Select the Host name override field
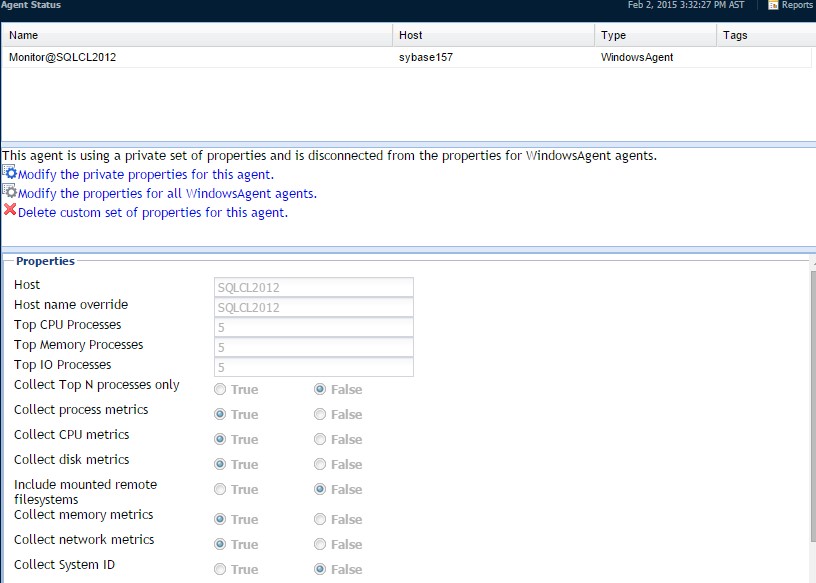This screenshot has height=583, width=816. tap(313, 307)
